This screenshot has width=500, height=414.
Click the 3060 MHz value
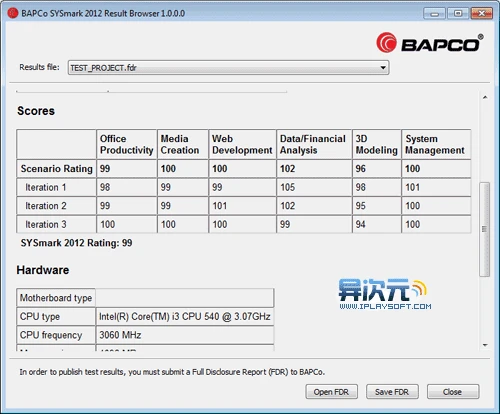tap(120, 335)
